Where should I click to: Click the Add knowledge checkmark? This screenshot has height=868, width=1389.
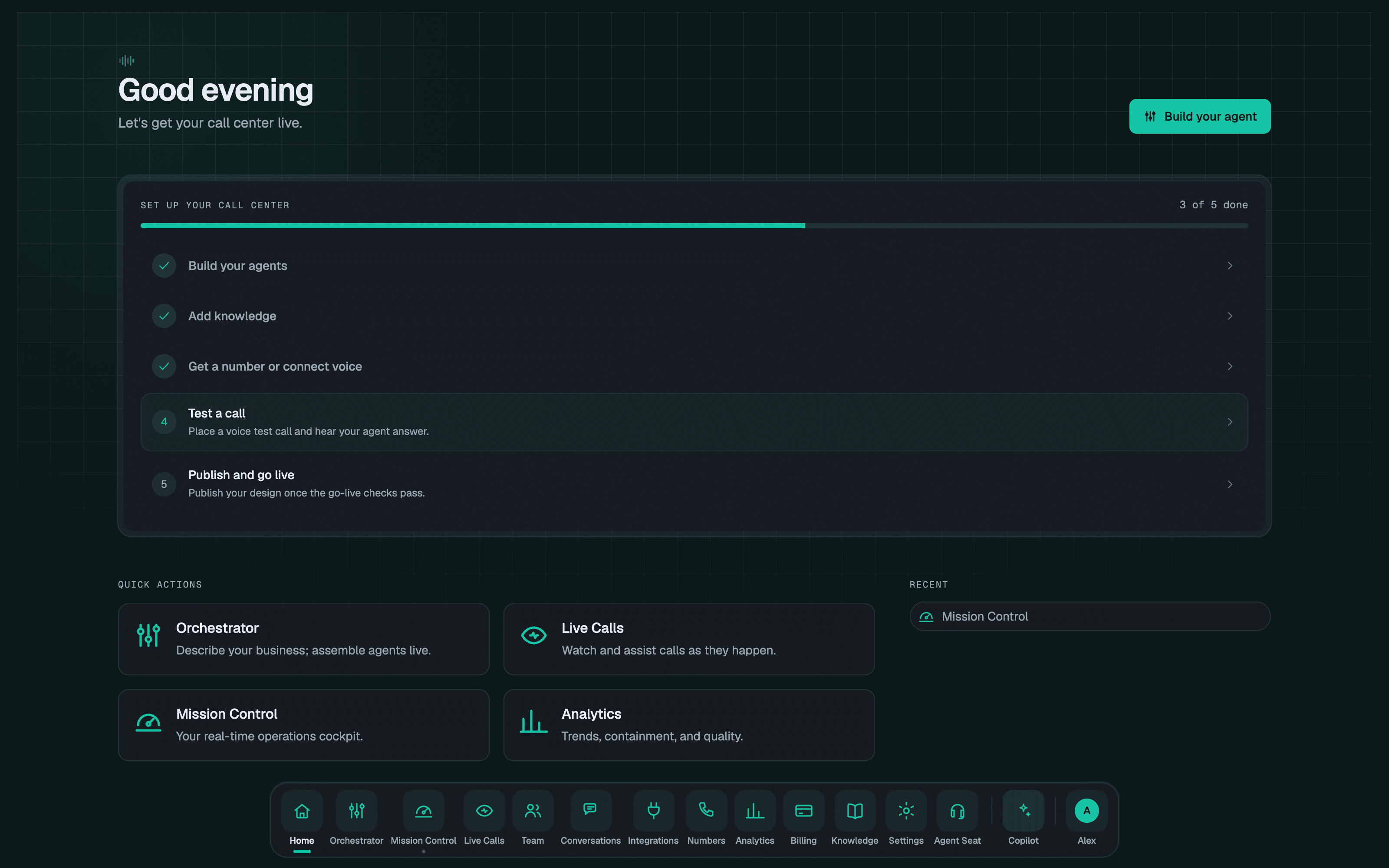(x=164, y=316)
